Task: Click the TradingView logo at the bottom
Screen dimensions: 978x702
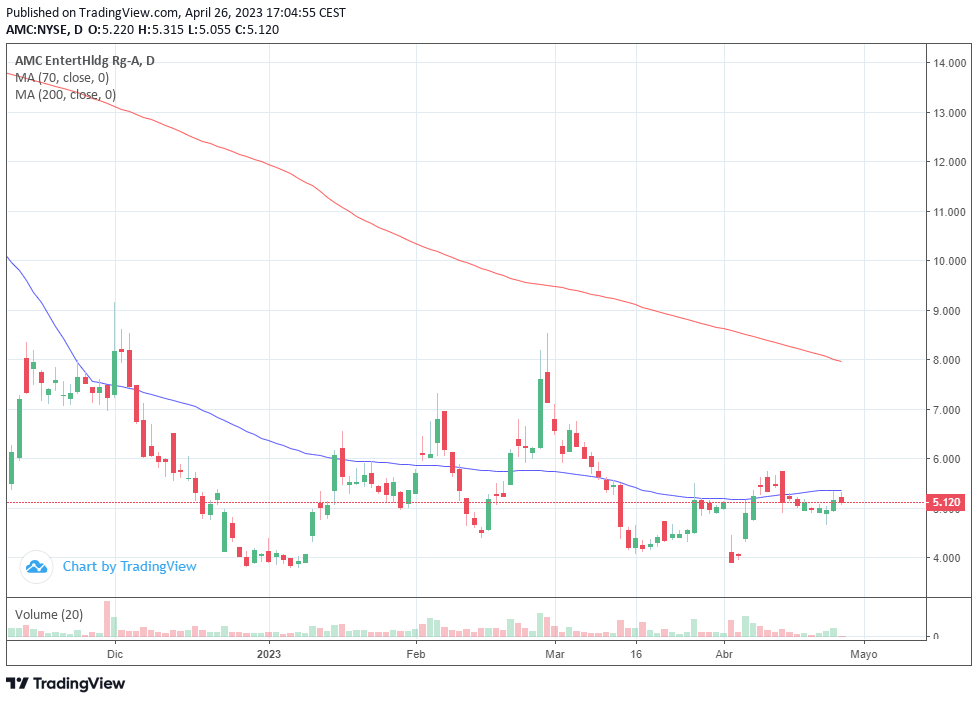Action: point(65,683)
